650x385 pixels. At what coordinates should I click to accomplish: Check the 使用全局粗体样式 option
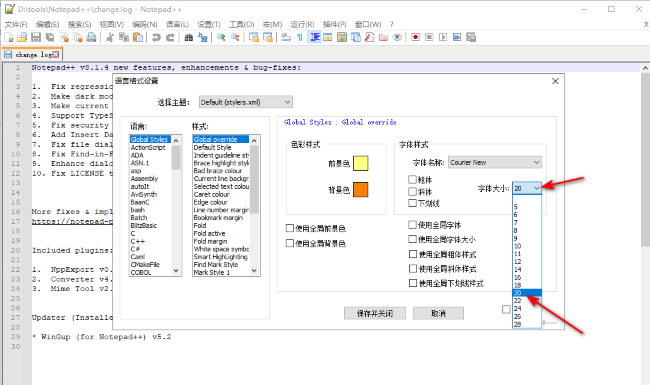(x=413, y=254)
